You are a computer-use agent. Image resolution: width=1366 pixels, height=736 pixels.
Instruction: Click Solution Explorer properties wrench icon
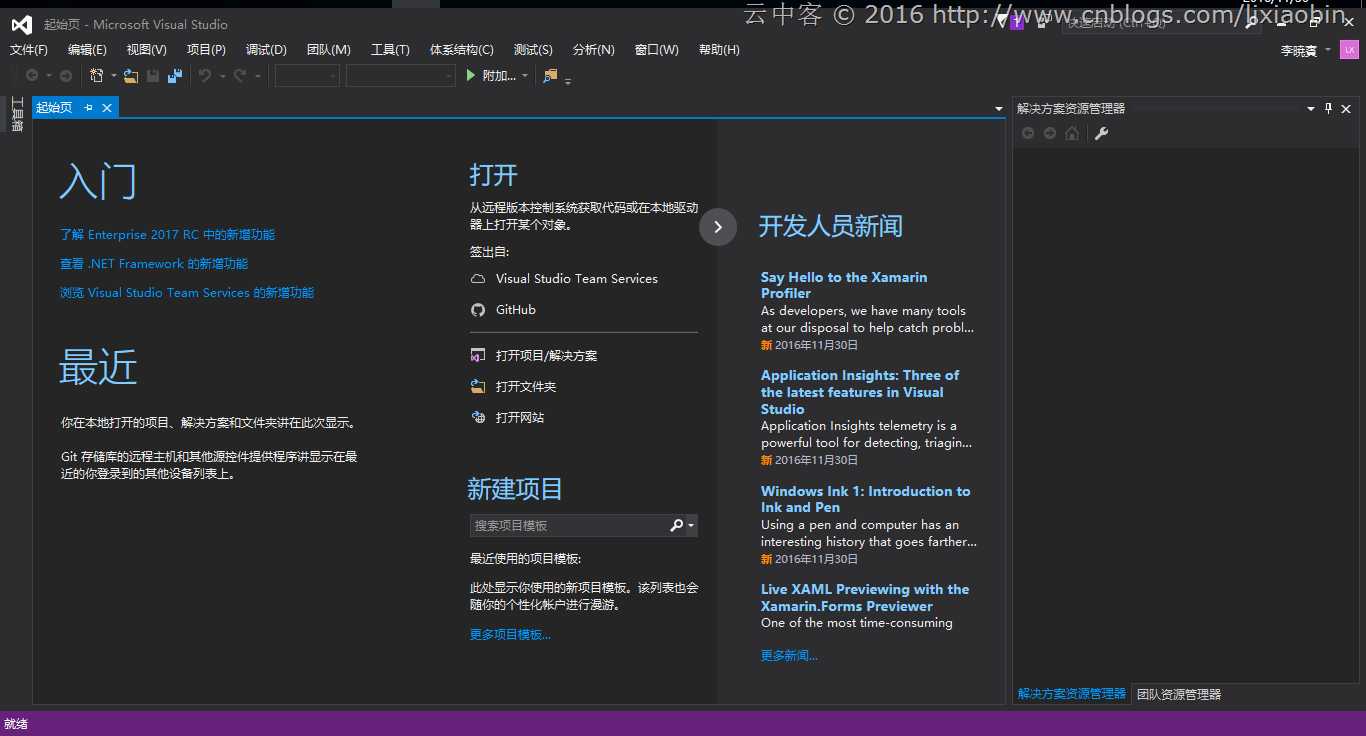pyautogui.click(x=1101, y=133)
